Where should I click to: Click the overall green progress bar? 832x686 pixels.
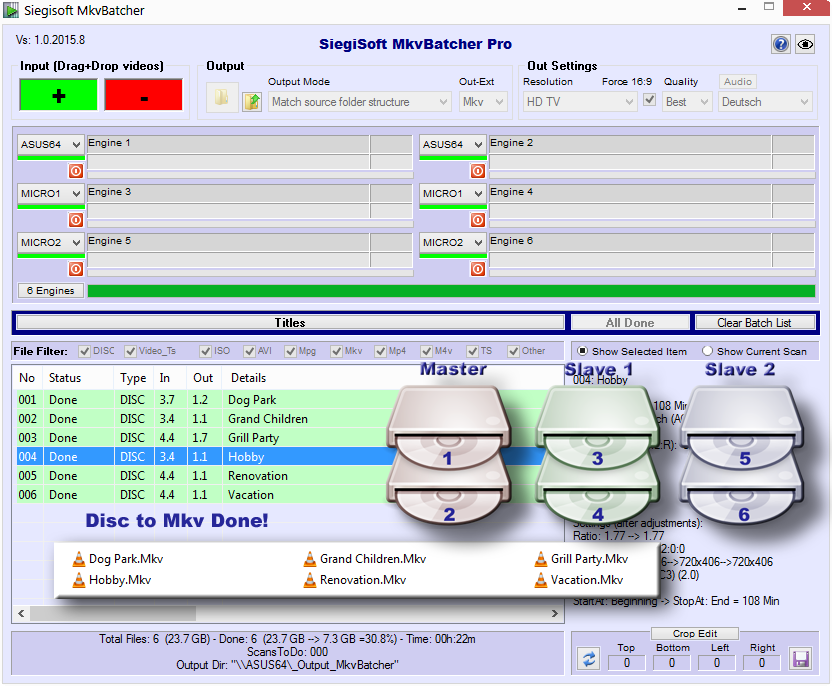(x=451, y=291)
